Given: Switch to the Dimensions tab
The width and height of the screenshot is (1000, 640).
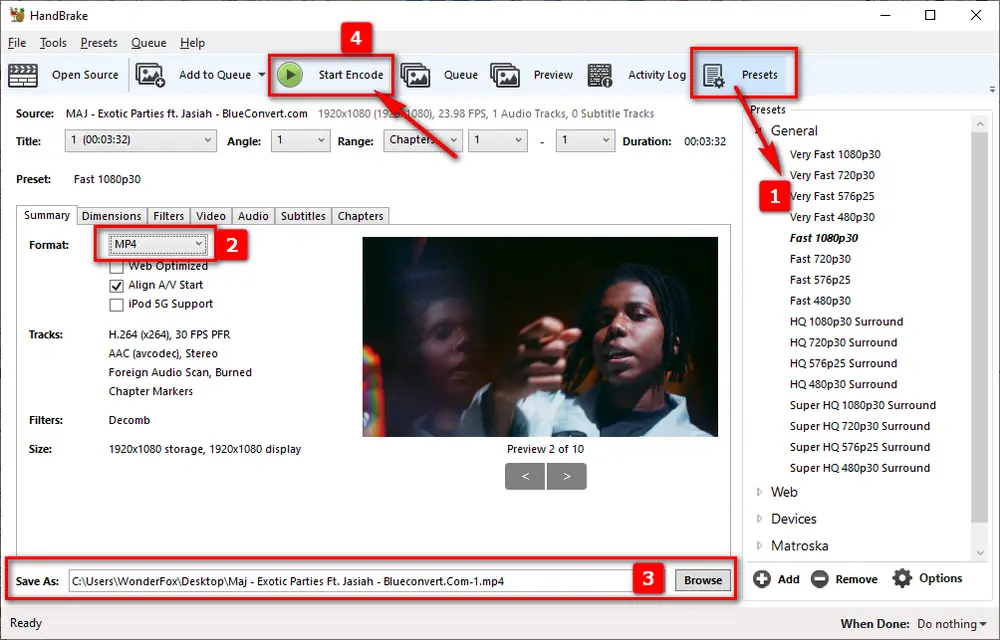Looking at the screenshot, I should (x=112, y=216).
